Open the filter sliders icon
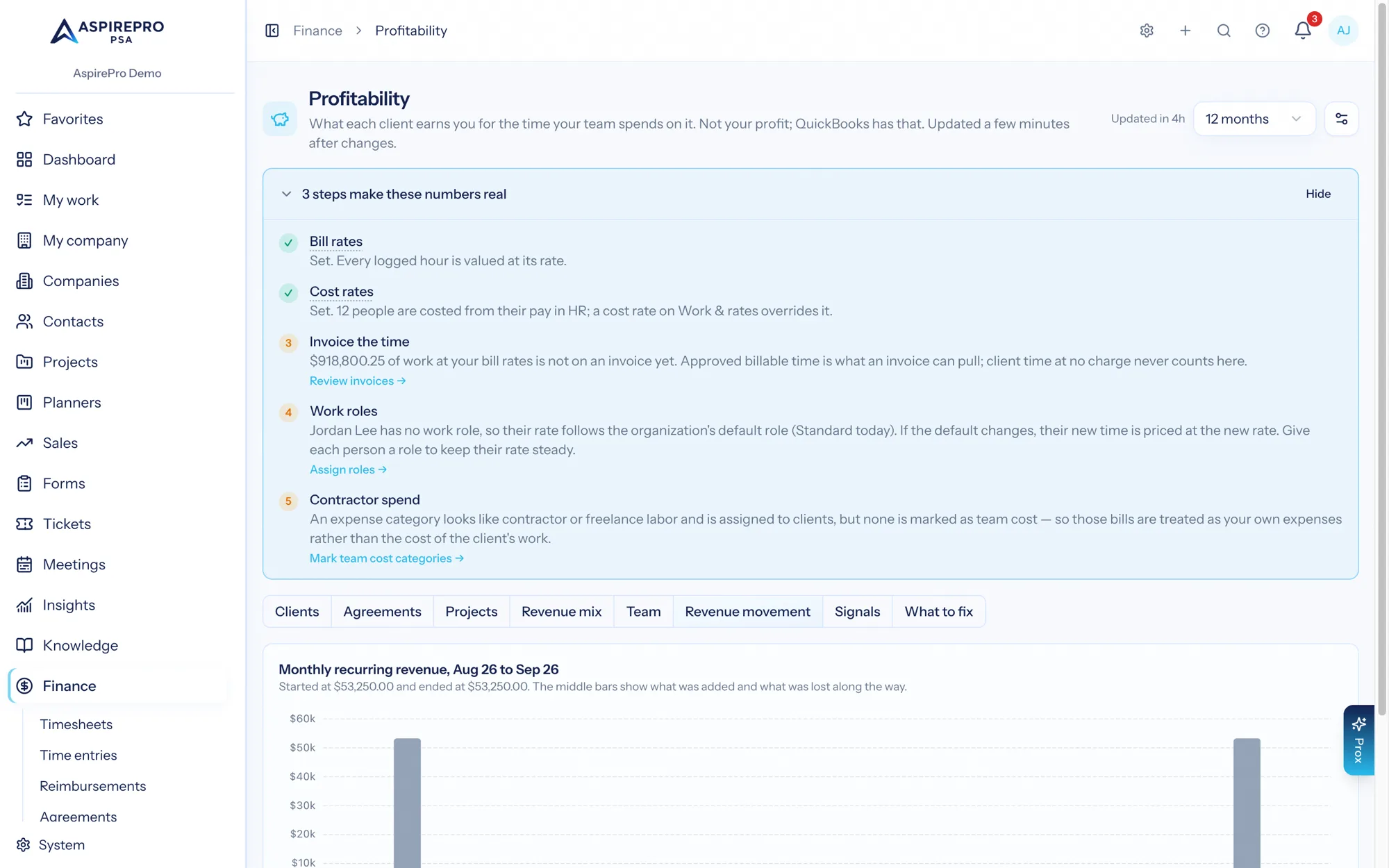 [x=1342, y=119]
